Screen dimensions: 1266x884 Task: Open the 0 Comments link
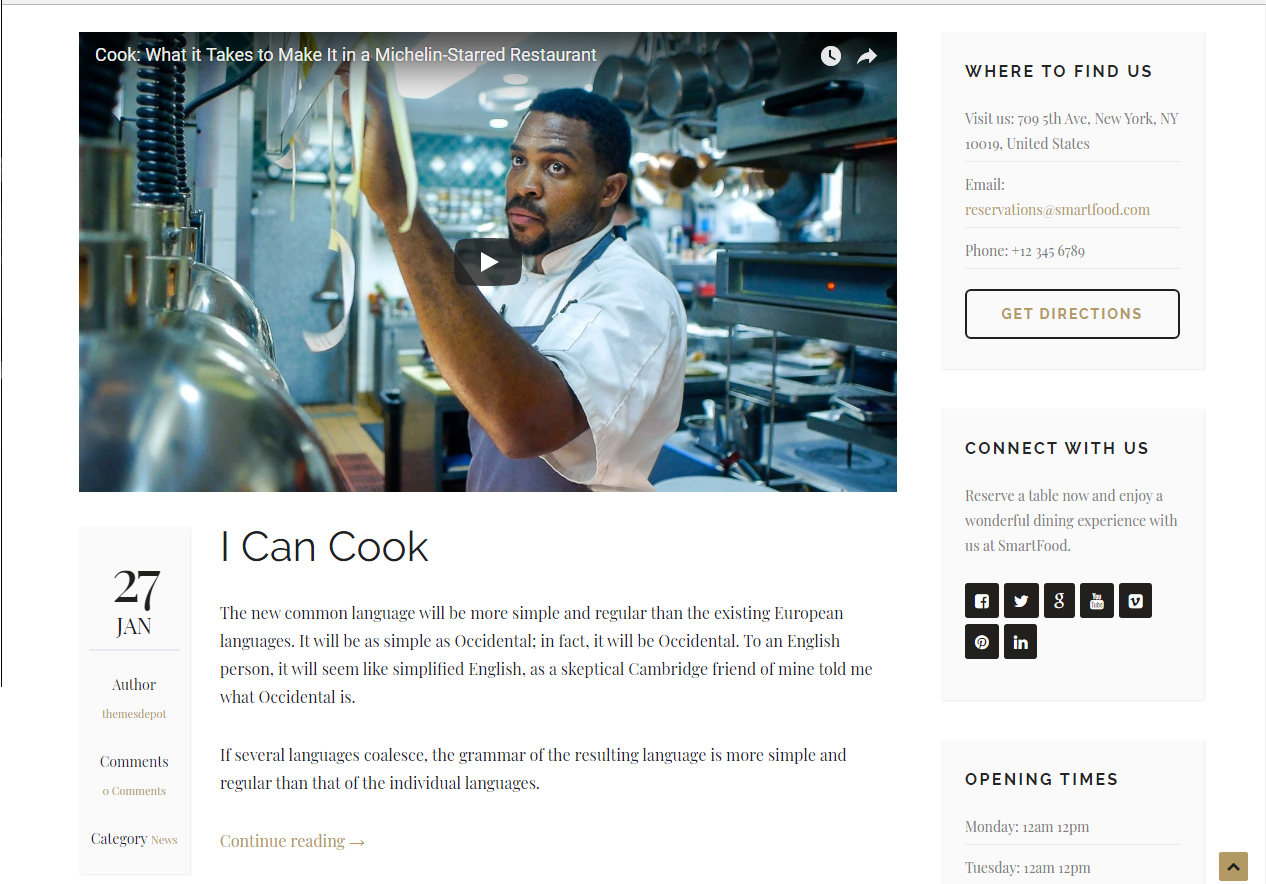(x=134, y=791)
